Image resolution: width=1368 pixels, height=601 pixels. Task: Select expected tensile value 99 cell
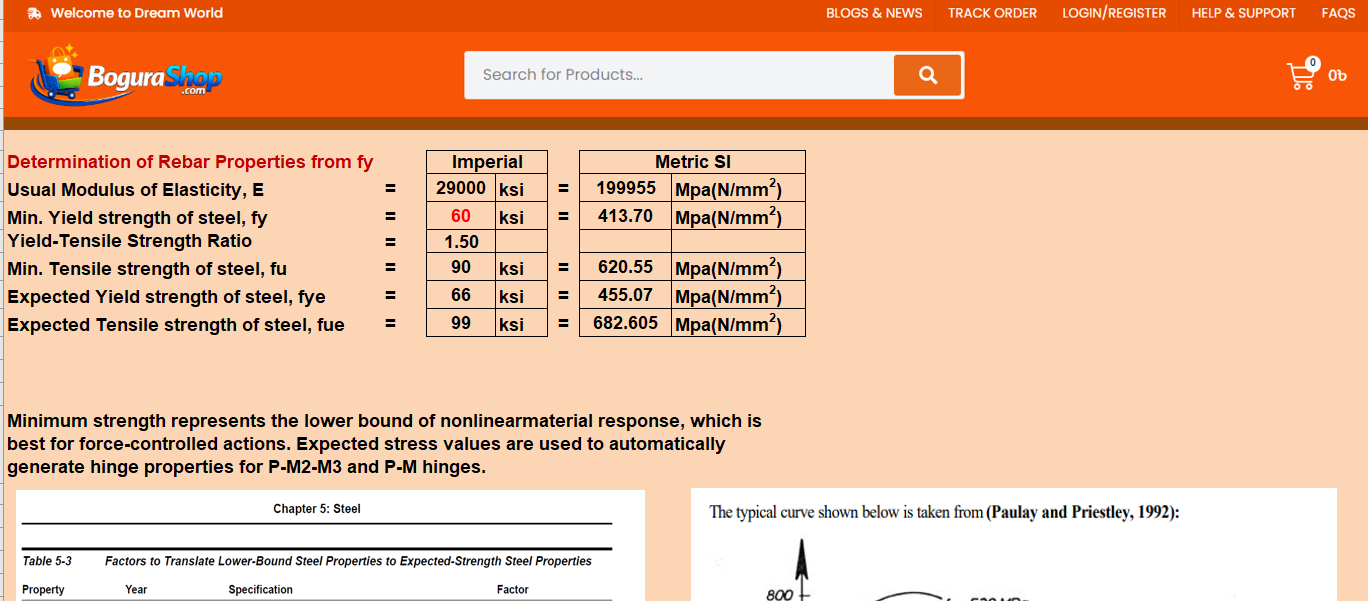point(461,323)
